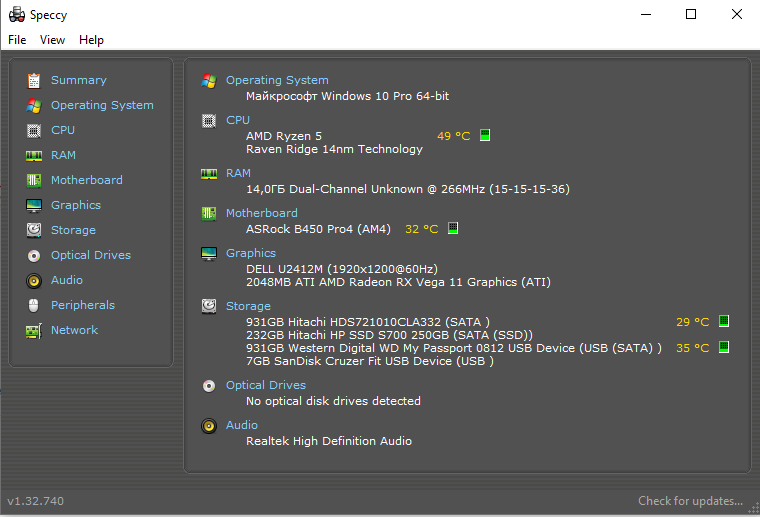Open the CPU section from sidebar
Screen dimensions: 760x517
[x=63, y=130]
